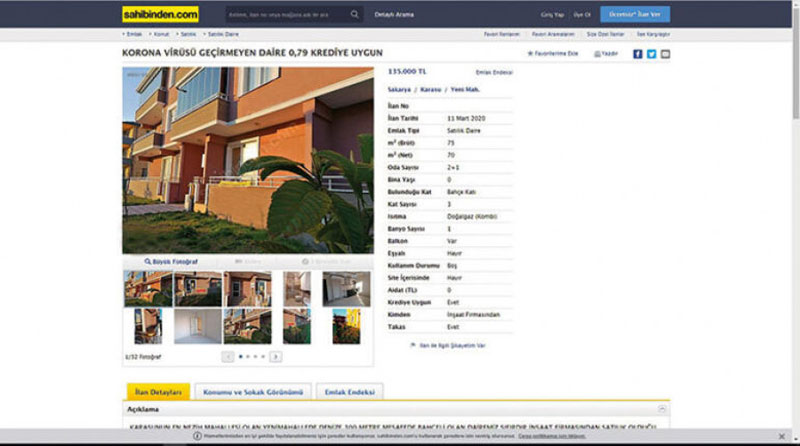
Task: Open the İlan Detayları tab
Action: click(158, 392)
